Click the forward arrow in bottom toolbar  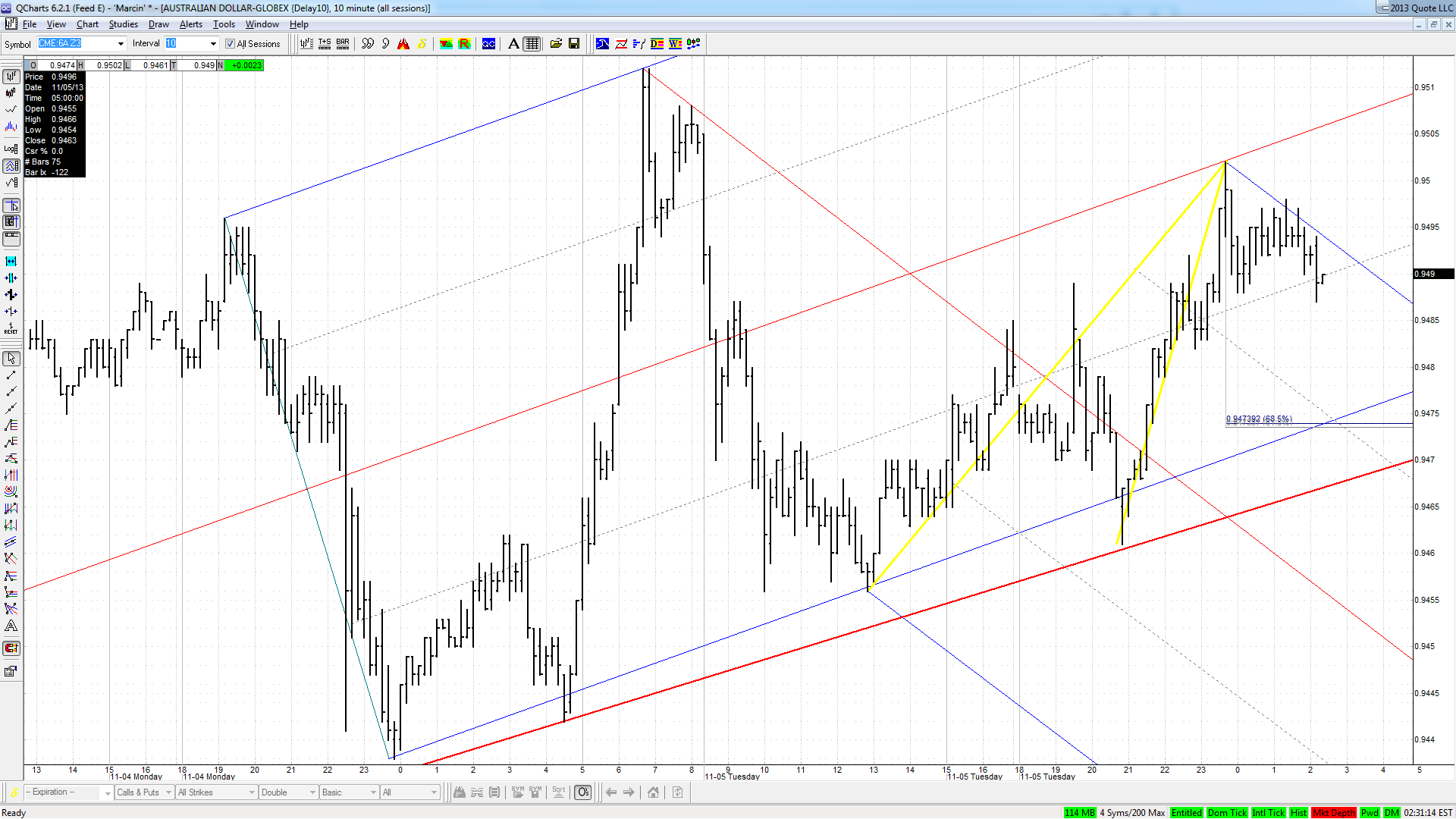629,792
